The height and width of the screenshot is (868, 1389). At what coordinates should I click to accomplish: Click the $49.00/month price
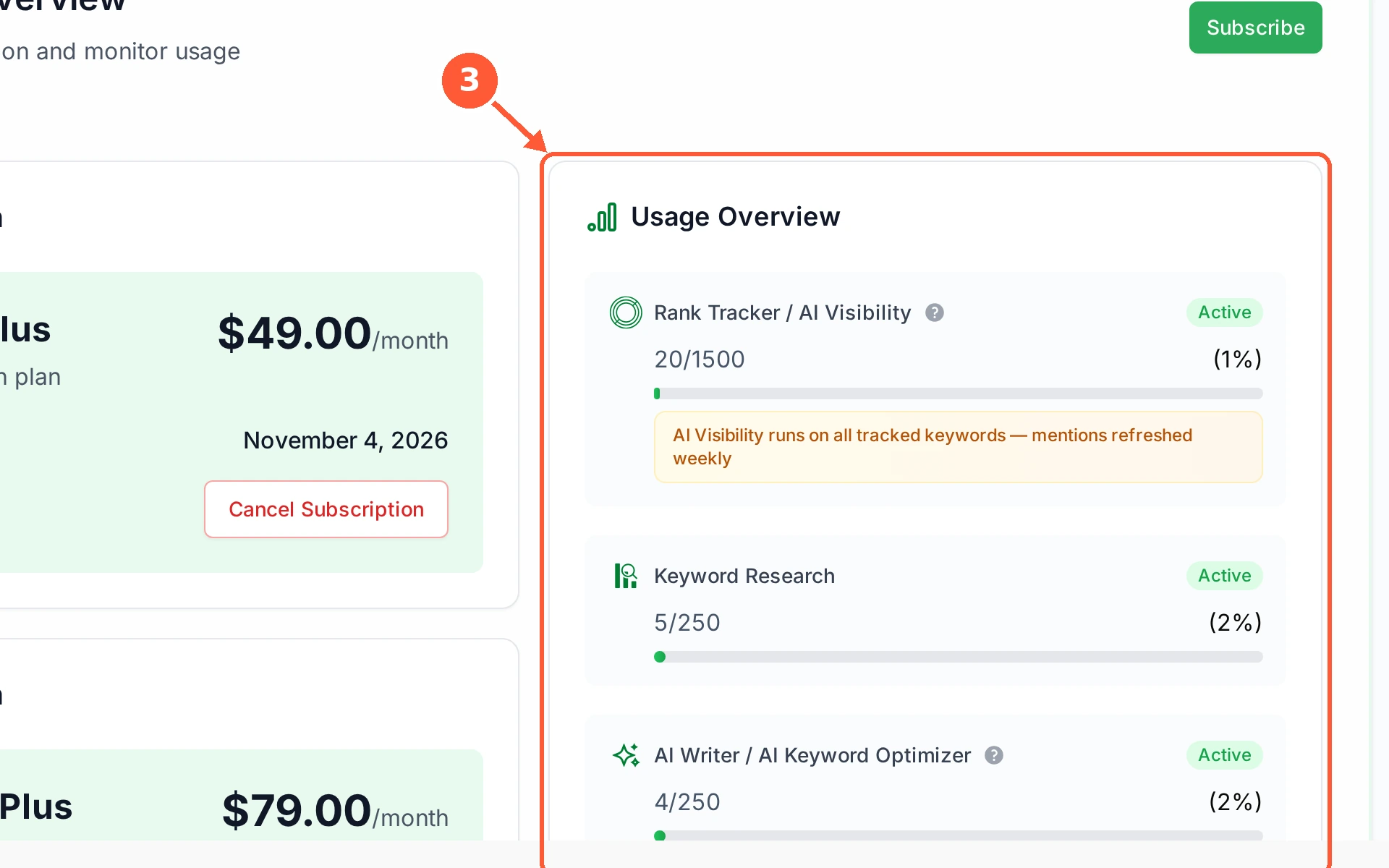[x=333, y=333]
